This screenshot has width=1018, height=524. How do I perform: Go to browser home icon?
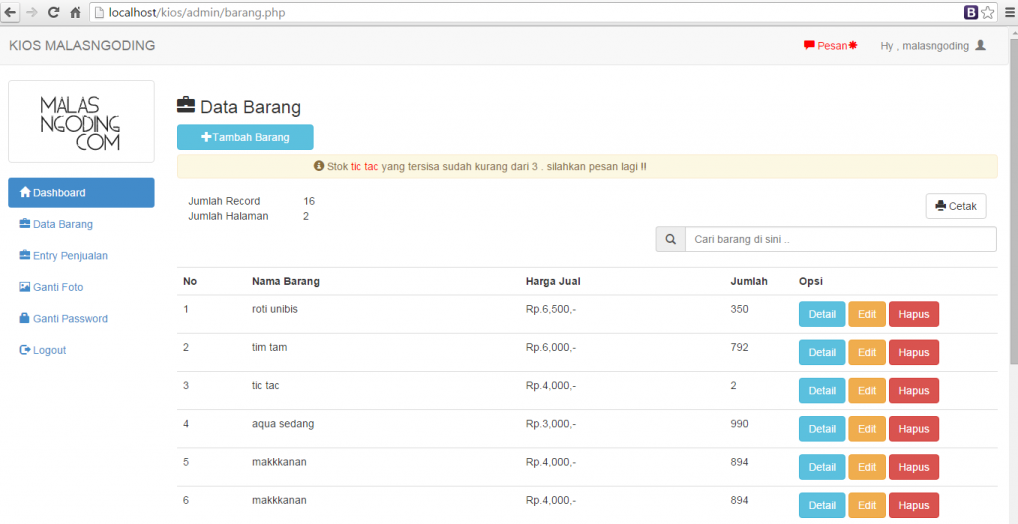point(75,12)
